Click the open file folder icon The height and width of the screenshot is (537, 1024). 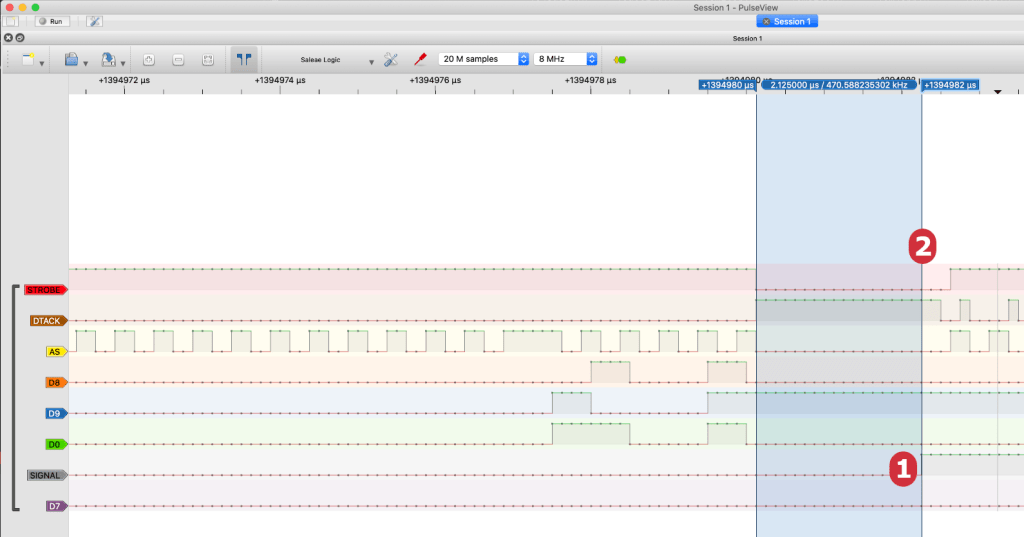(71, 60)
